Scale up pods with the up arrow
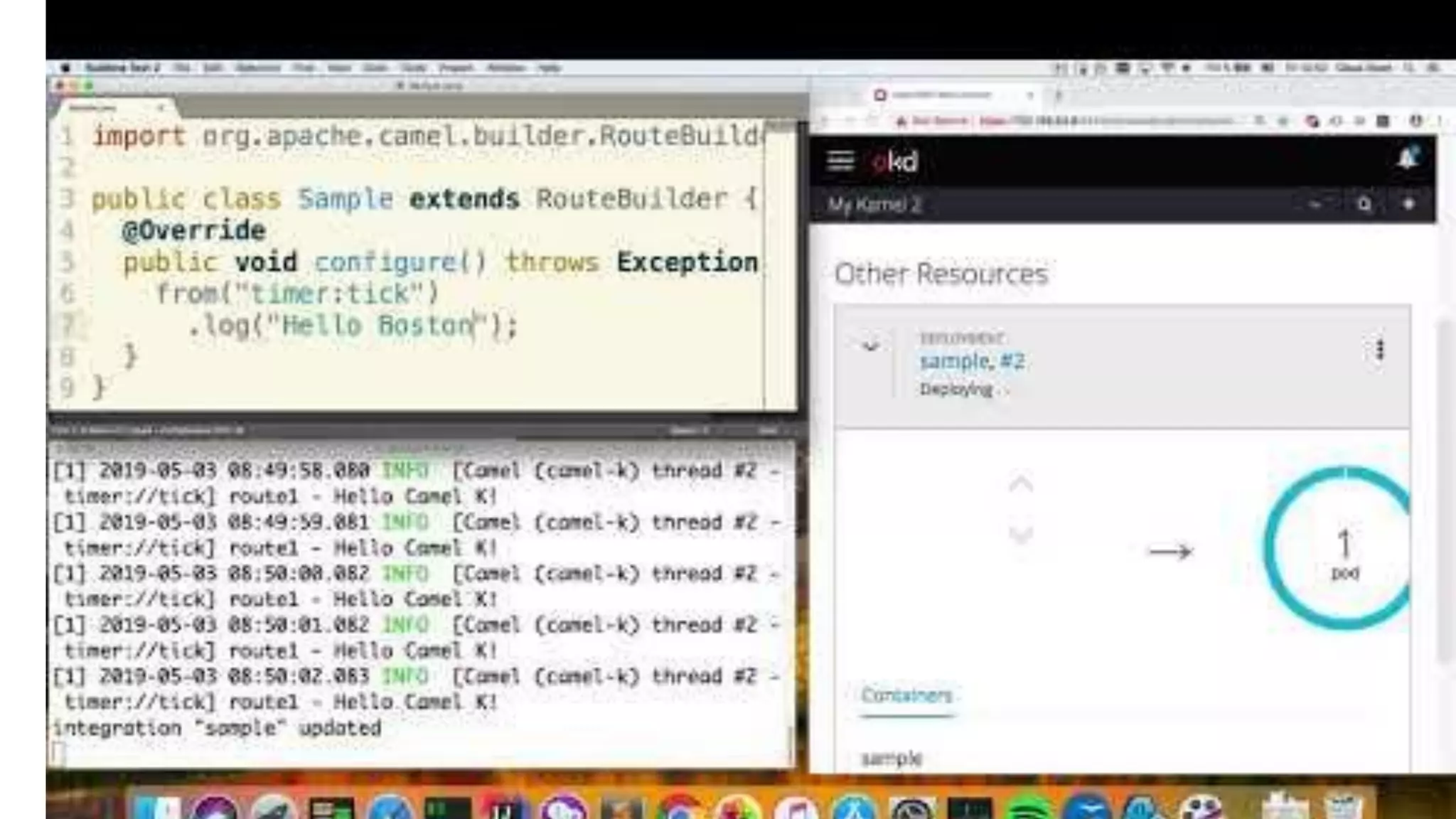Screen dimensions: 1456x819 click(x=1021, y=485)
